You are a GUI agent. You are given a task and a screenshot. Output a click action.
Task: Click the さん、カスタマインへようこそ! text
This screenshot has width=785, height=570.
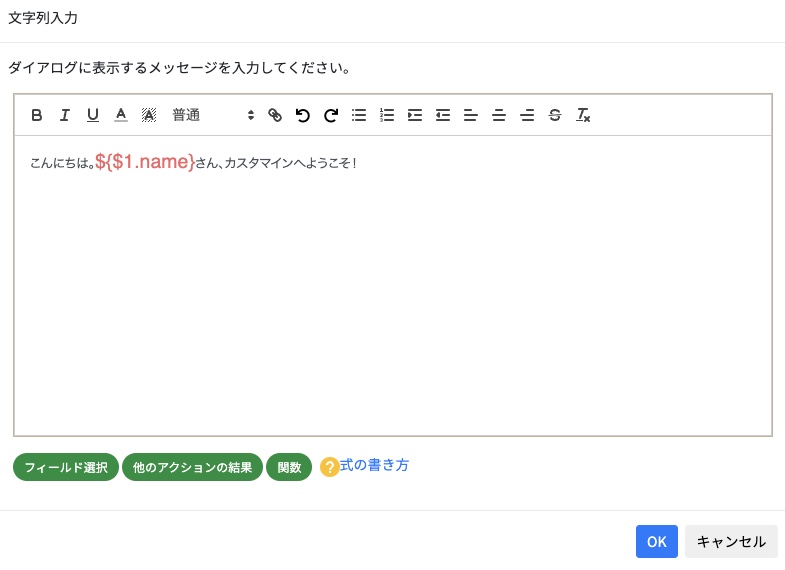point(276,163)
